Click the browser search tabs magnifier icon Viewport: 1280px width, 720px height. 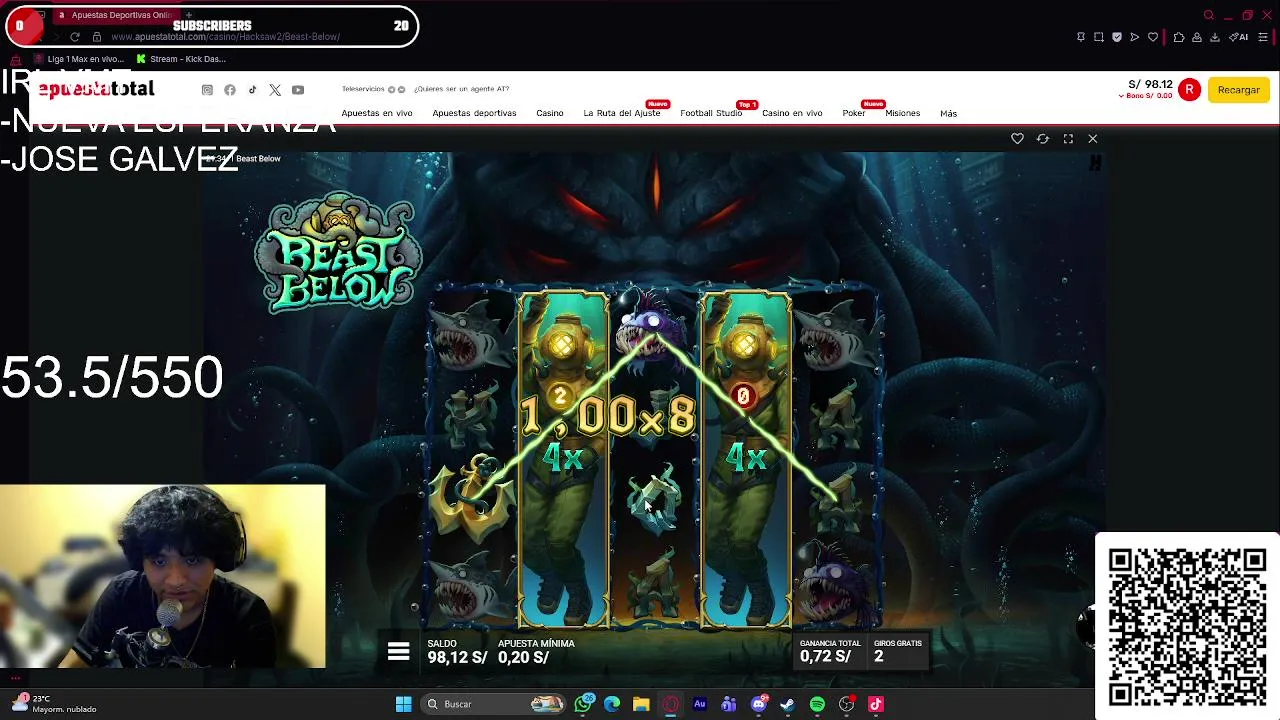tap(1209, 15)
